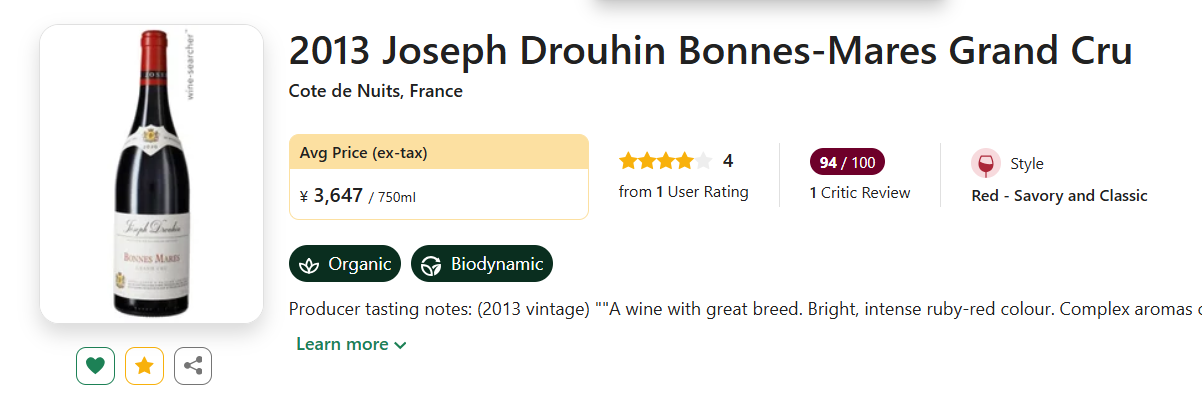Open the Red - Savory and Classic style link
Screen dimensions: 1202x417
pyautogui.click(x=1059, y=196)
